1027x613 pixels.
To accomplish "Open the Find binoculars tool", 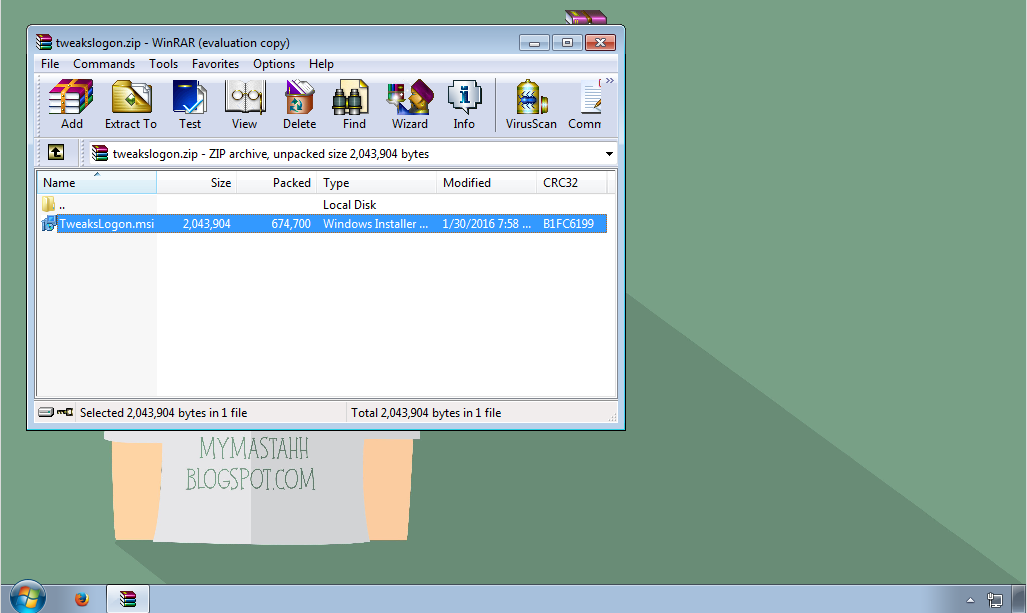I will click(x=354, y=105).
